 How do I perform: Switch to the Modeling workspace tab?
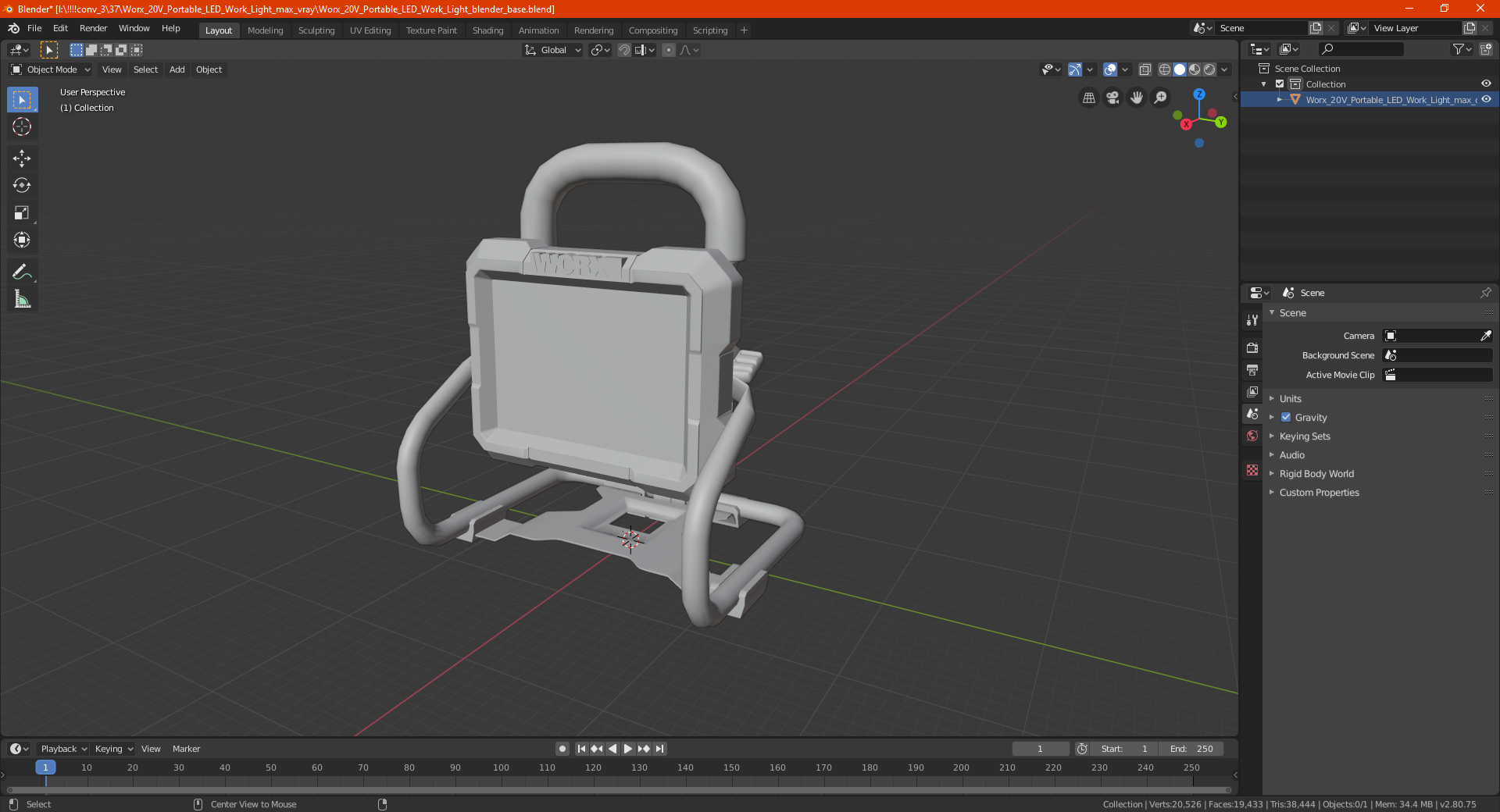point(265,30)
